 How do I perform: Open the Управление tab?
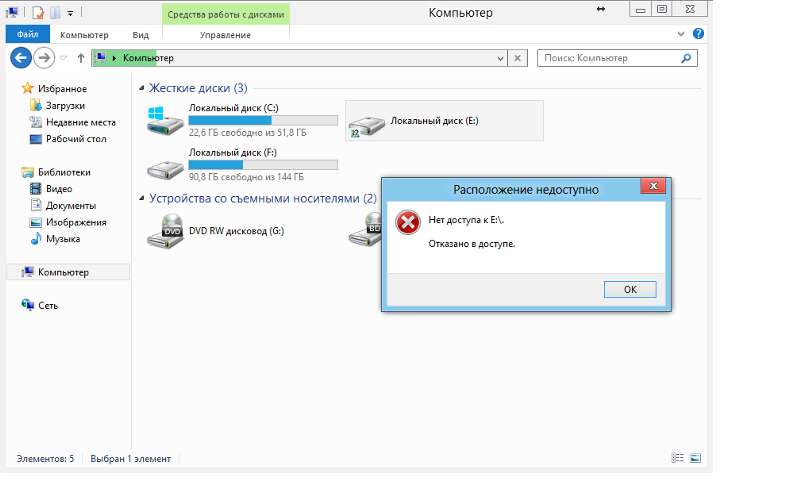[225, 35]
